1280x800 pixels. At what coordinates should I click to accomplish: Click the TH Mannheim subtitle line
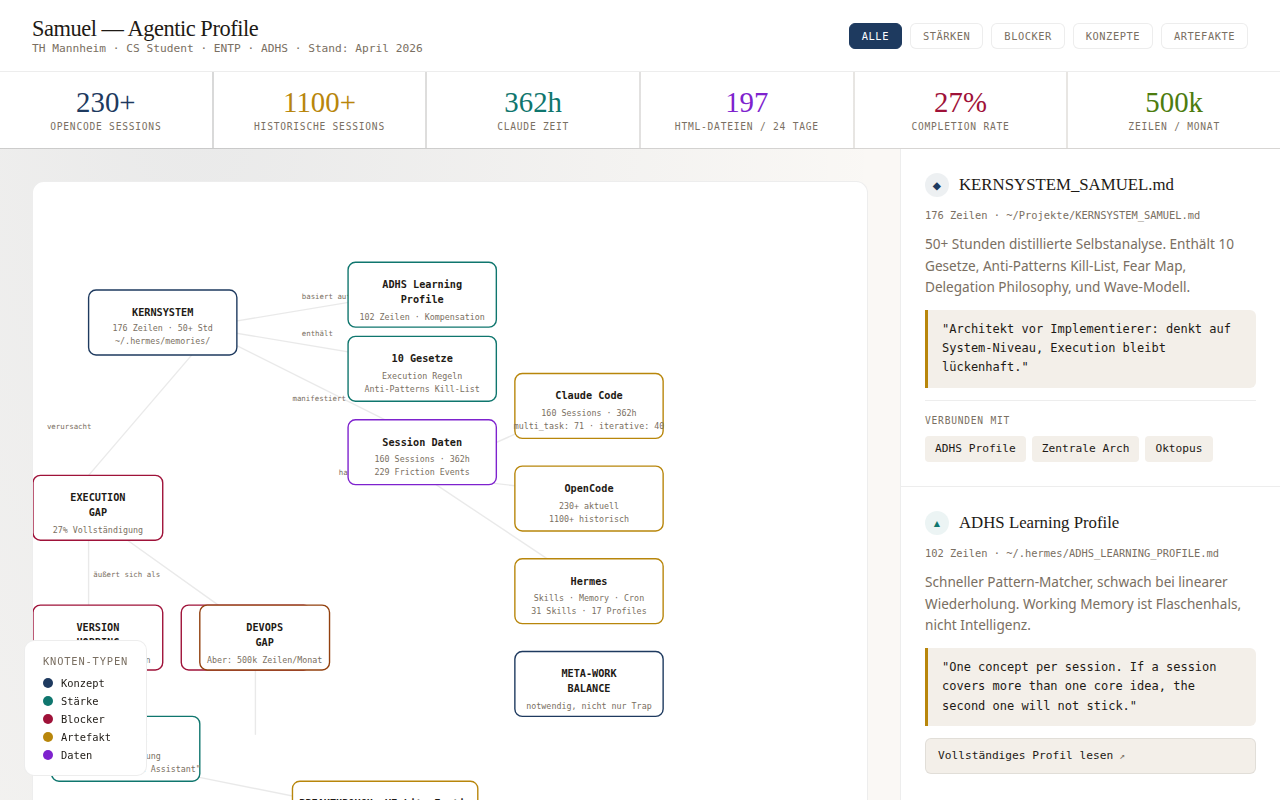click(x=227, y=48)
